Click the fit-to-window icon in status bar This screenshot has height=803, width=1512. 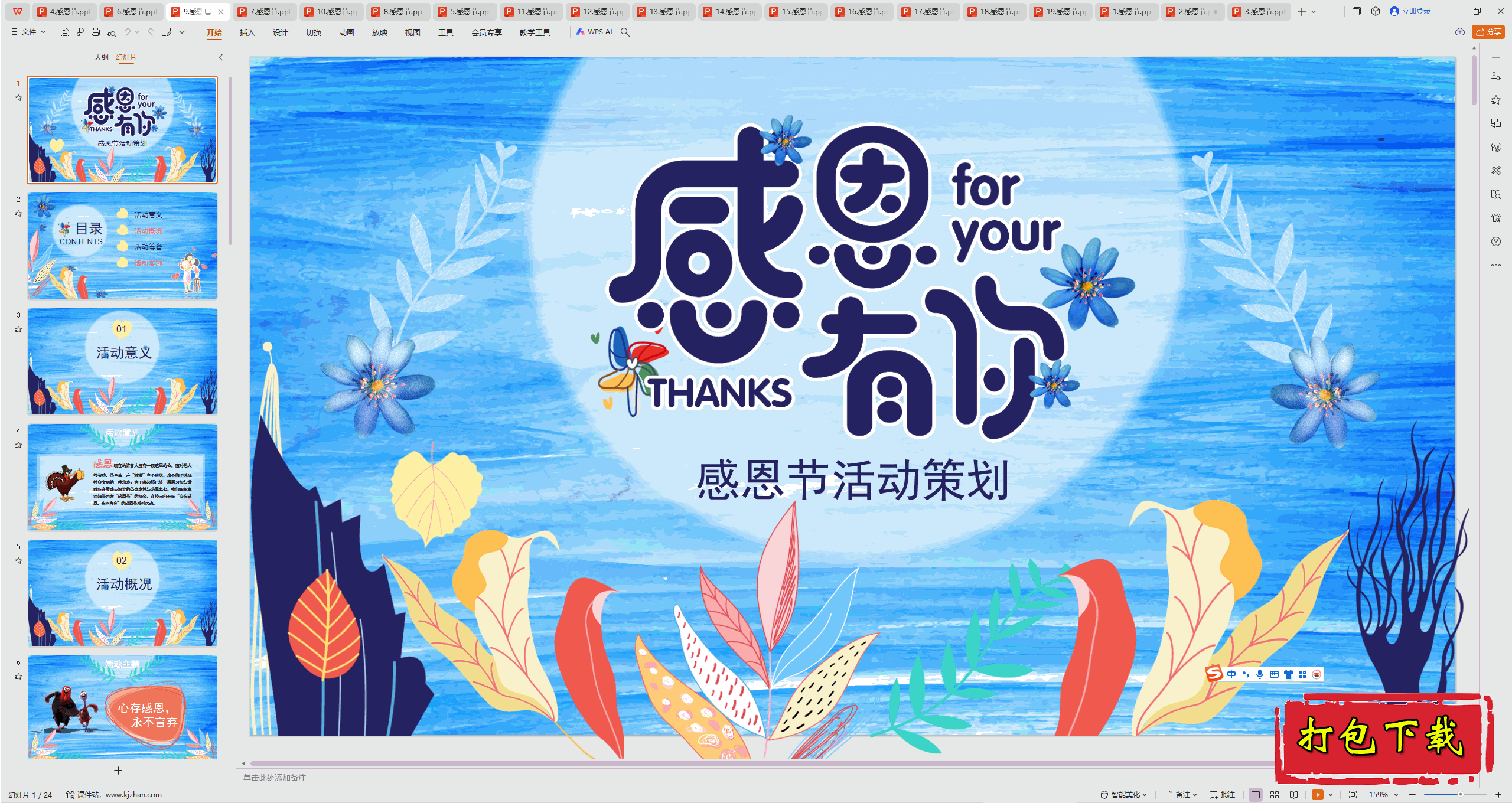[x=1353, y=795]
